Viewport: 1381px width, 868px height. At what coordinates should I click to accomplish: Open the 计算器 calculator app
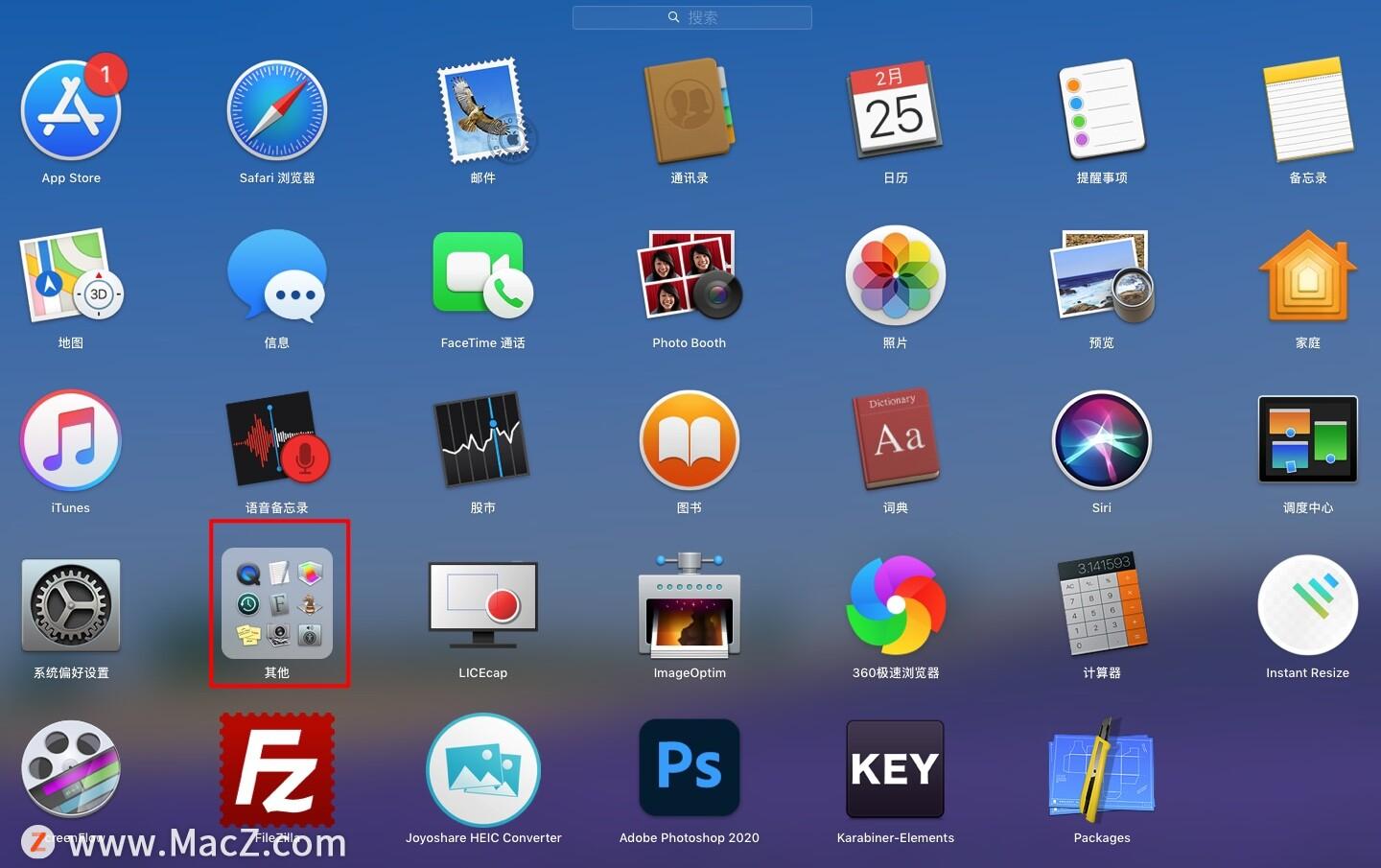(1102, 605)
